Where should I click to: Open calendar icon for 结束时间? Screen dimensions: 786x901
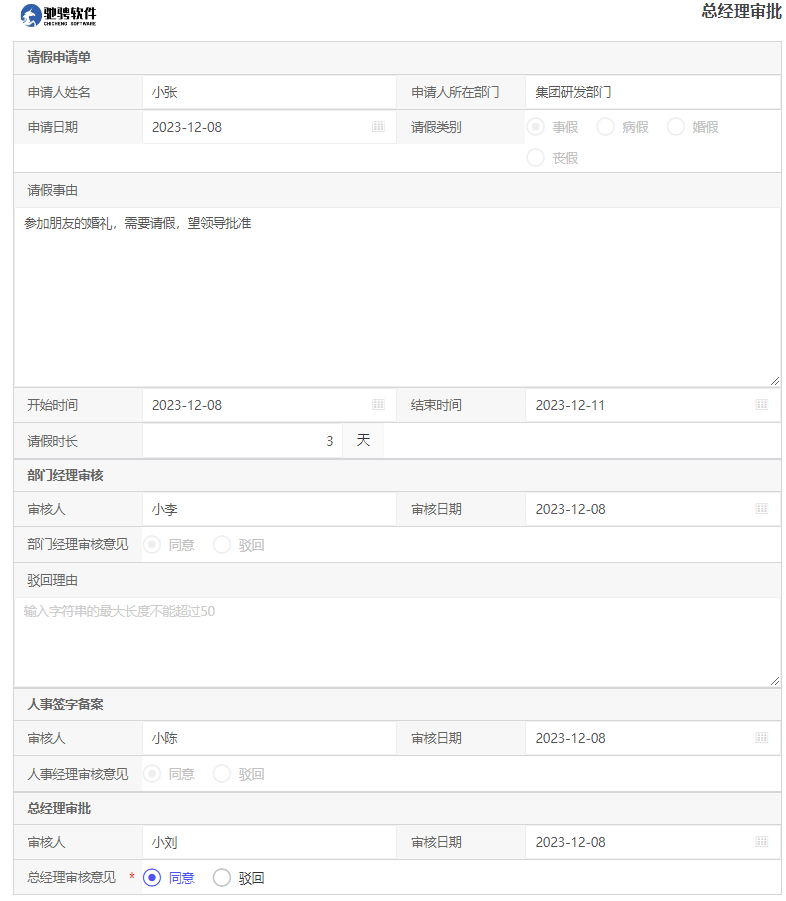[x=761, y=405]
